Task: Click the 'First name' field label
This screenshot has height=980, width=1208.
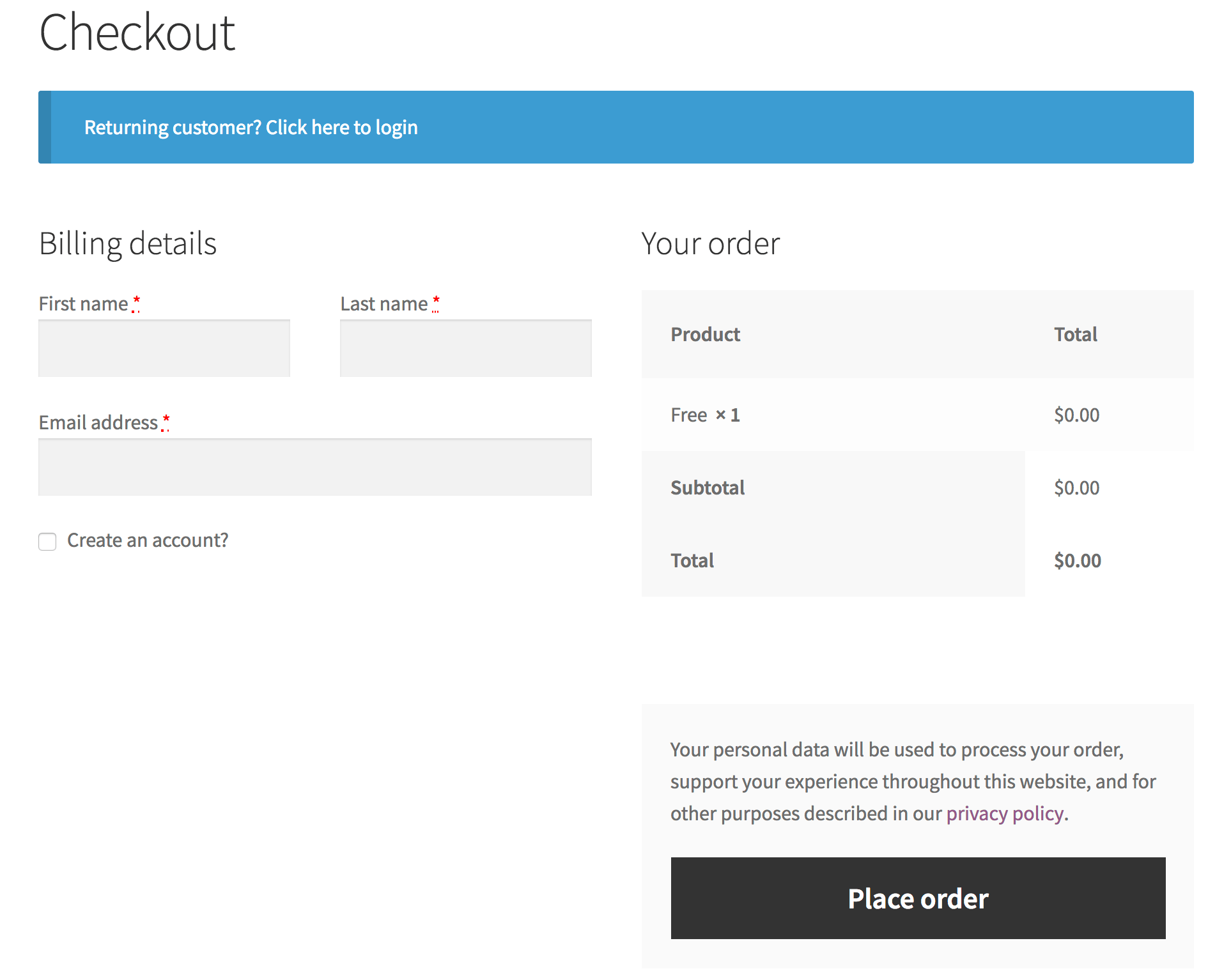Action: click(83, 304)
